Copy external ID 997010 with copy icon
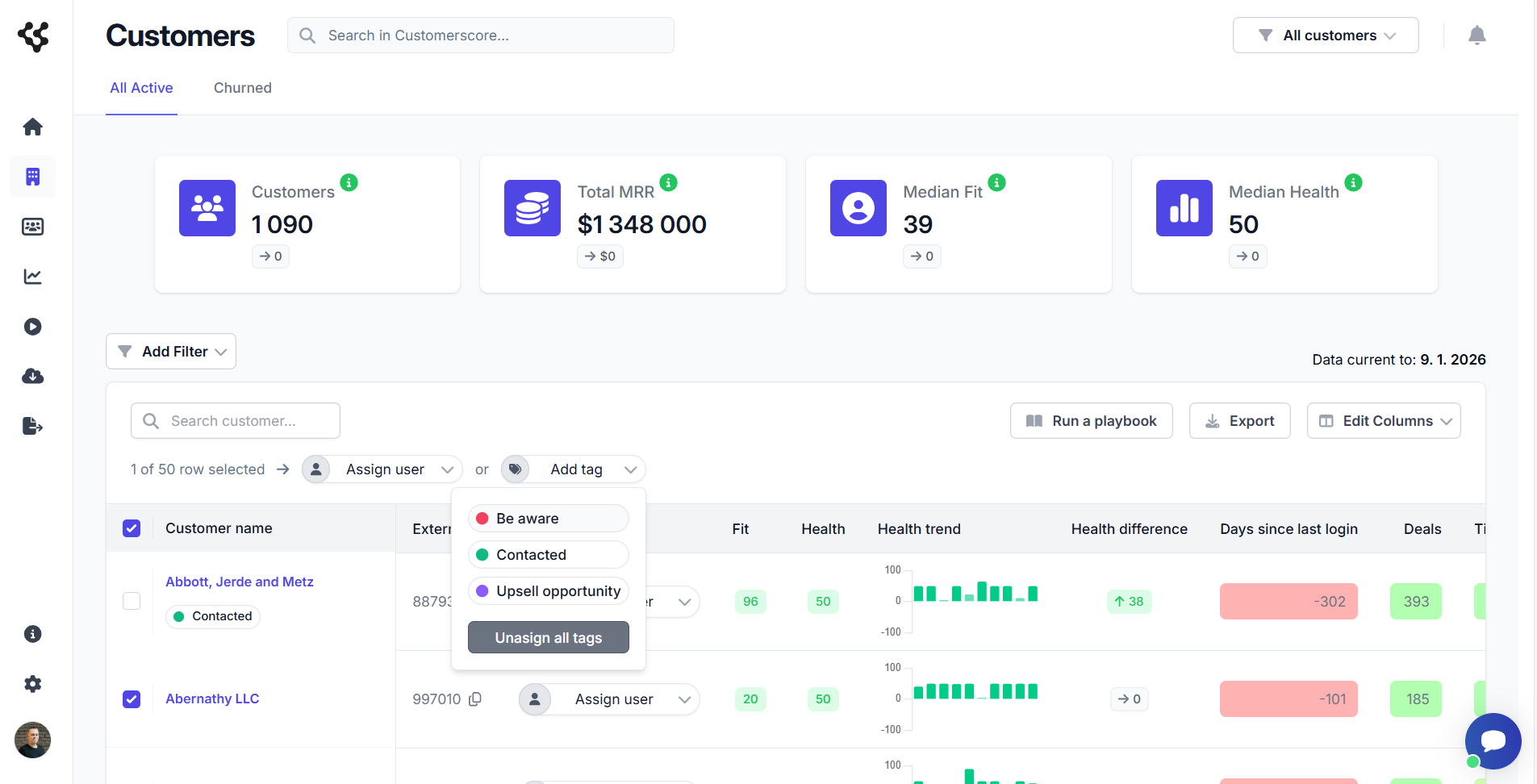The width and height of the screenshot is (1537, 784). pyautogui.click(x=475, y=699)
